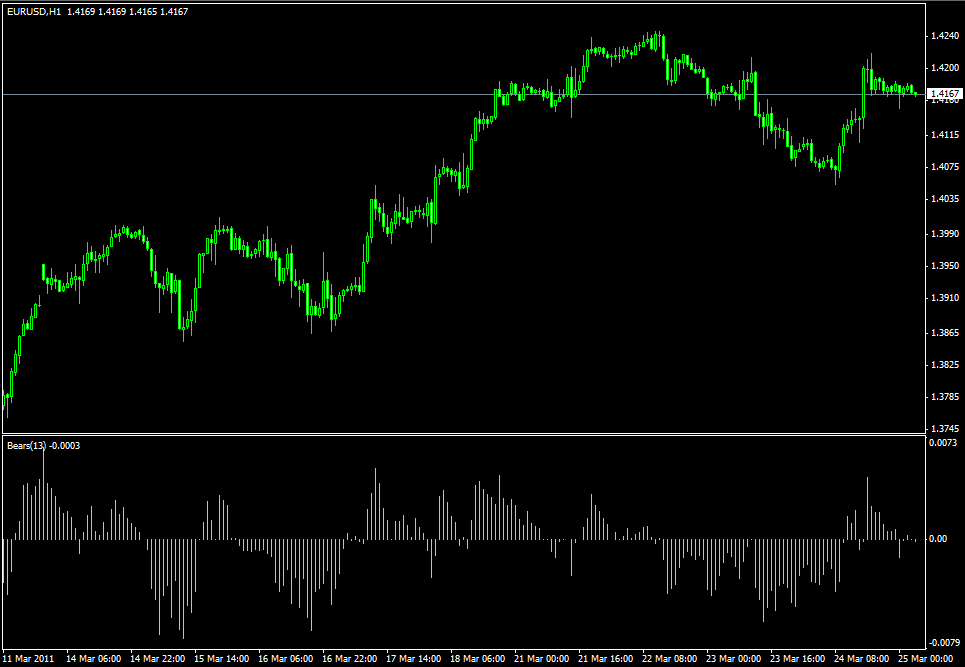
Task: Click the 1.4240 price axis label
Action: (945, 36)
